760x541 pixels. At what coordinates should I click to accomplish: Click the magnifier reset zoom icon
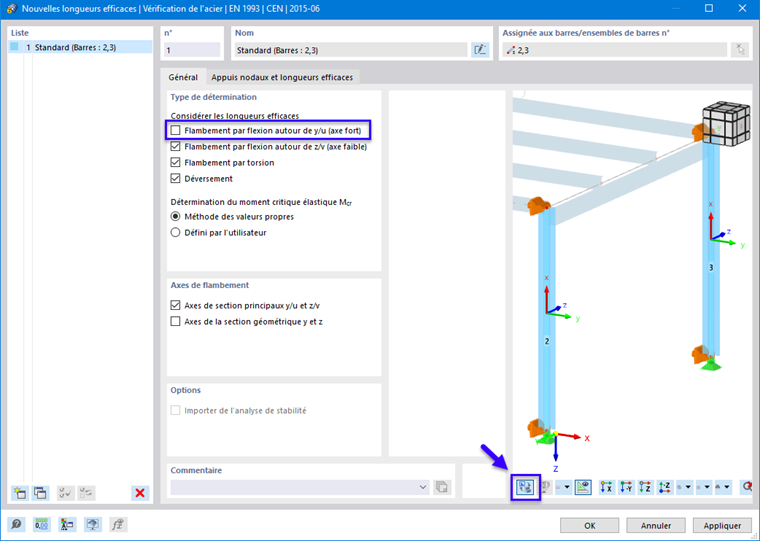(x=747, y=487)
